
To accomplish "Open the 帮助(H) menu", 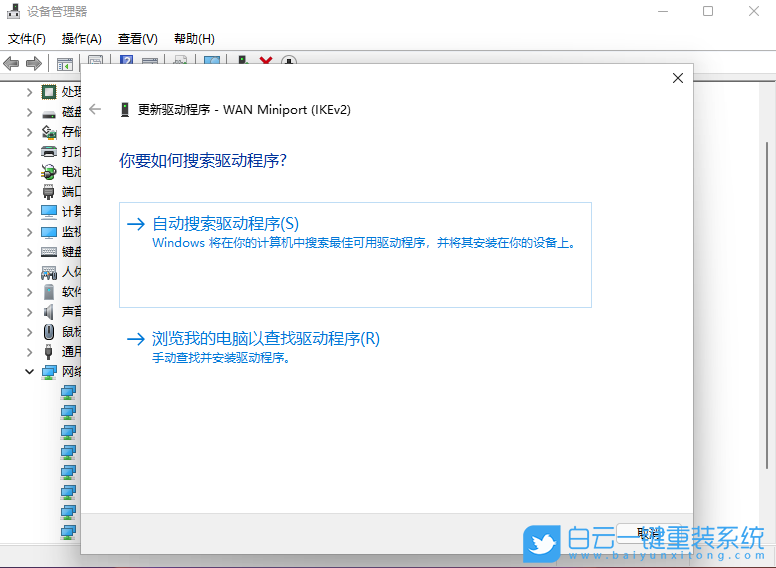I will (194, 39).
